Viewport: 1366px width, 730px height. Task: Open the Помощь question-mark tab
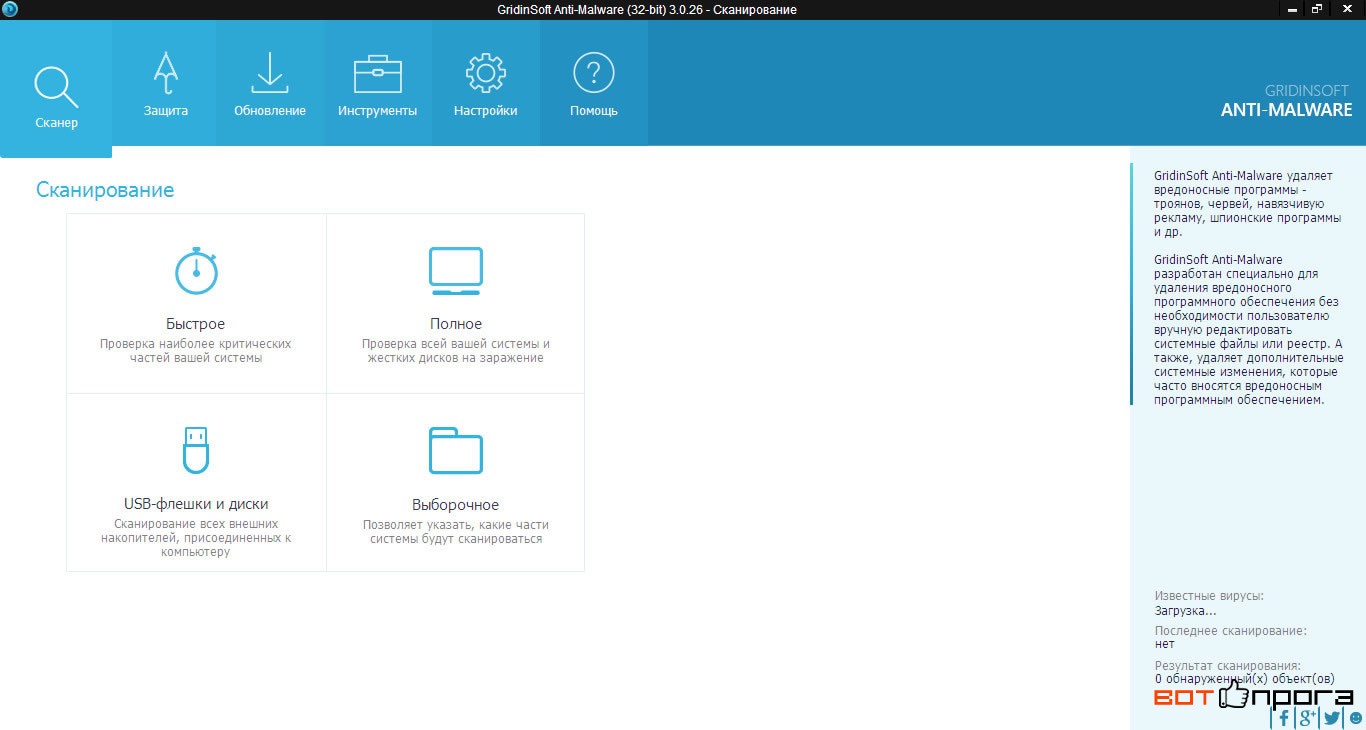click(593, 84)
